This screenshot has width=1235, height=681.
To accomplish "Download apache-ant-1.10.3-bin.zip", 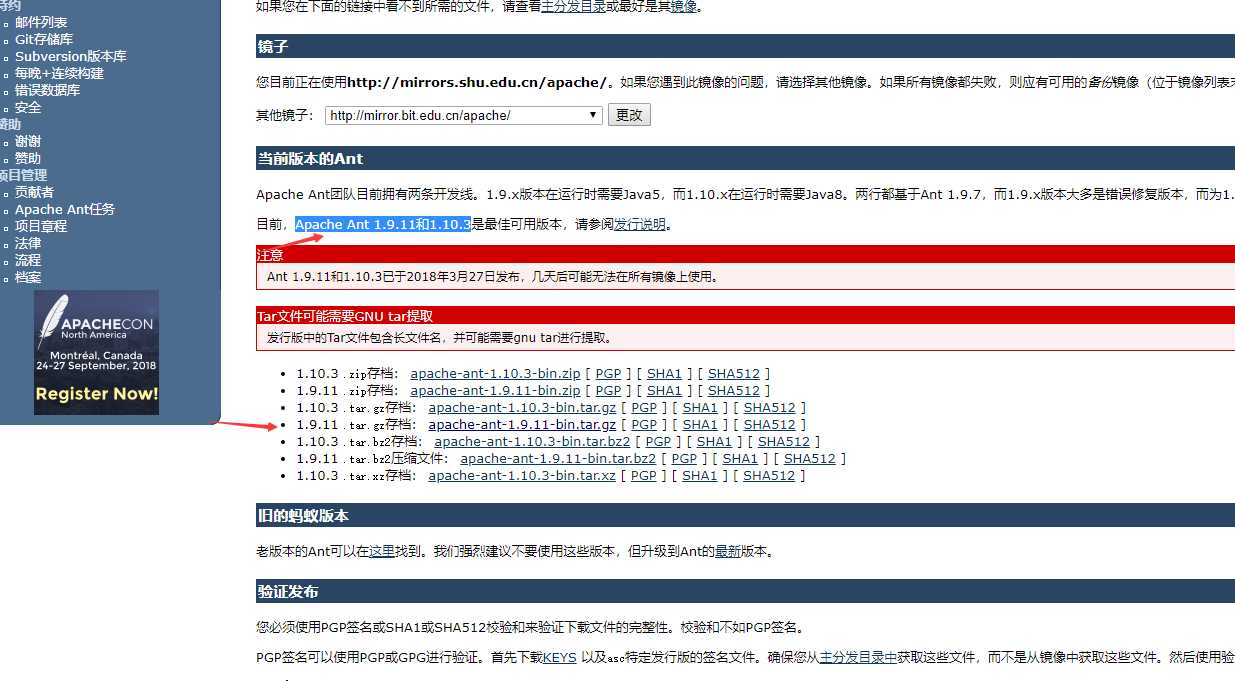I will click(x=495, y=374).
